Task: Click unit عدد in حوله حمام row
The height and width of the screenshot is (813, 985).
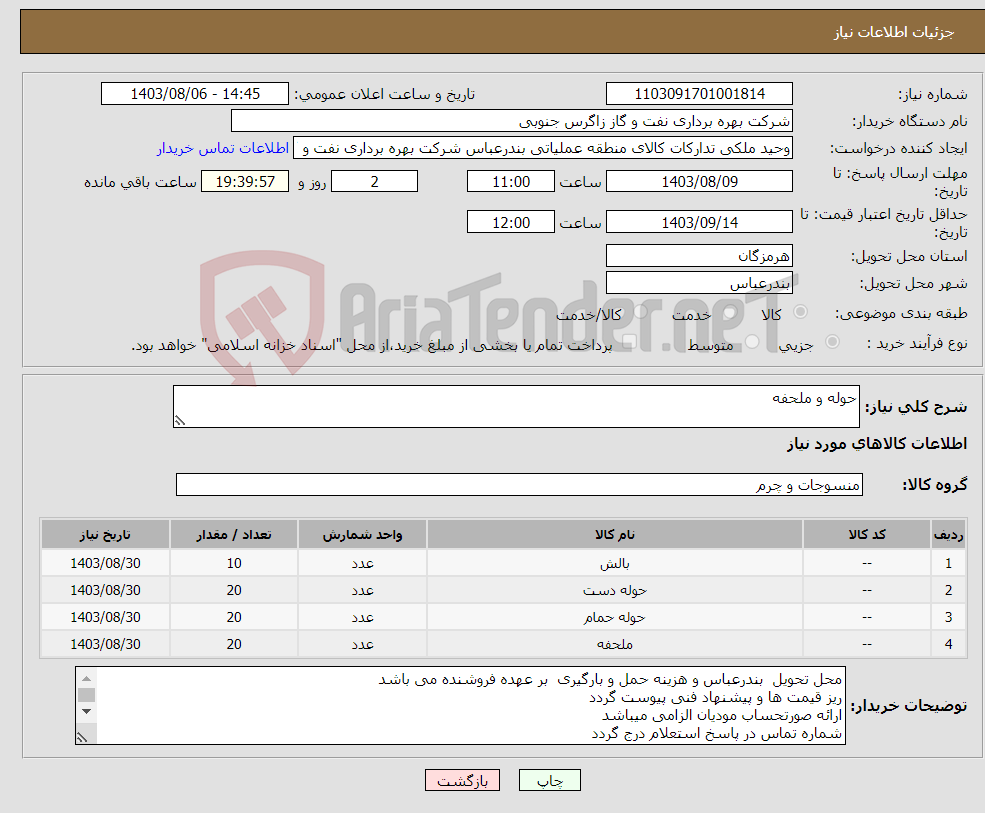Action: point(362,617)
